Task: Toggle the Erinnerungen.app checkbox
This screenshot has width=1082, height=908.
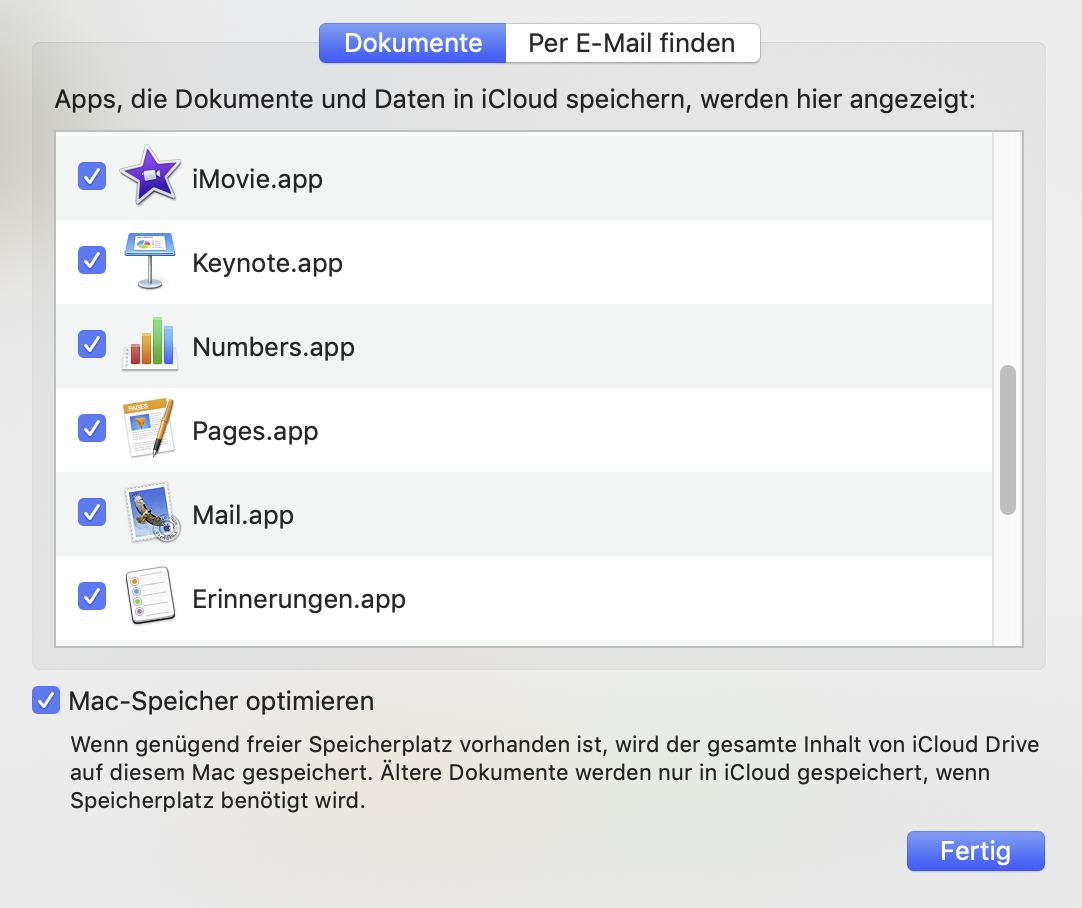Action: (92, 597)
